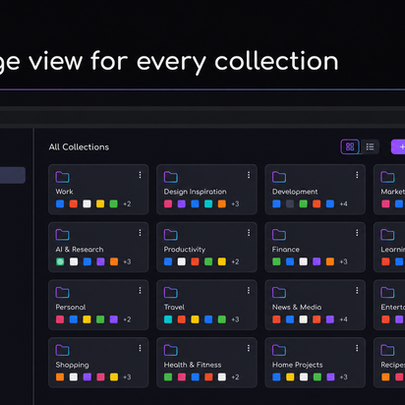
Task: Open Home Projects card's three-dot menu
Action: [x=357, y=348]
